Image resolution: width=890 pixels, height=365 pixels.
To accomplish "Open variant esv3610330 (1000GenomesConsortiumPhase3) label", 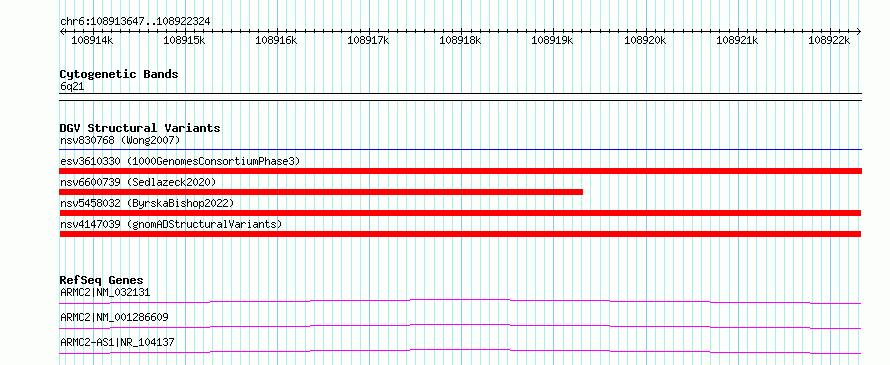I will tap(180, 161).
